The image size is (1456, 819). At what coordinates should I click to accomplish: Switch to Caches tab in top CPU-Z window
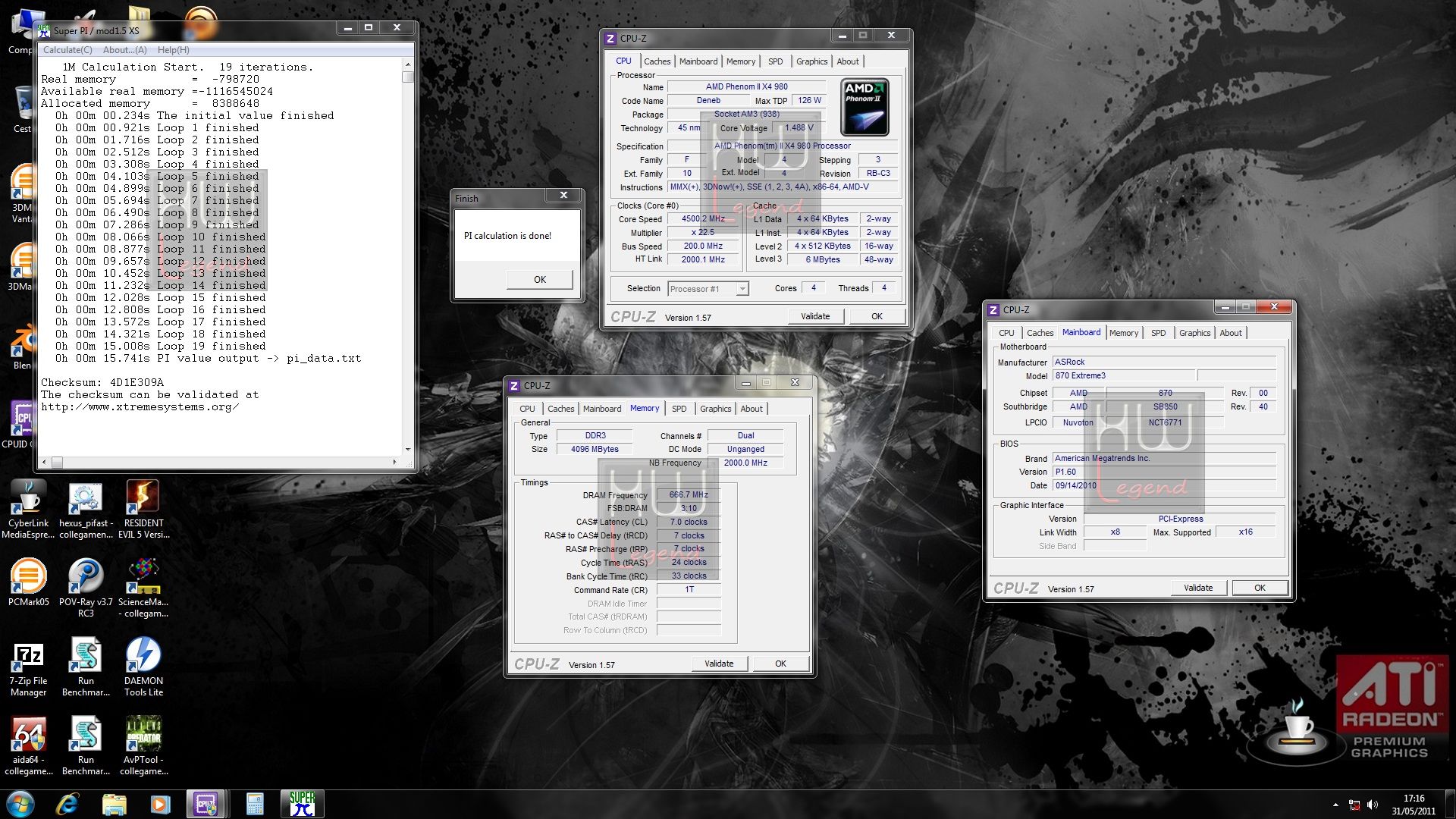pyautogui.click(x=657, y=61)
